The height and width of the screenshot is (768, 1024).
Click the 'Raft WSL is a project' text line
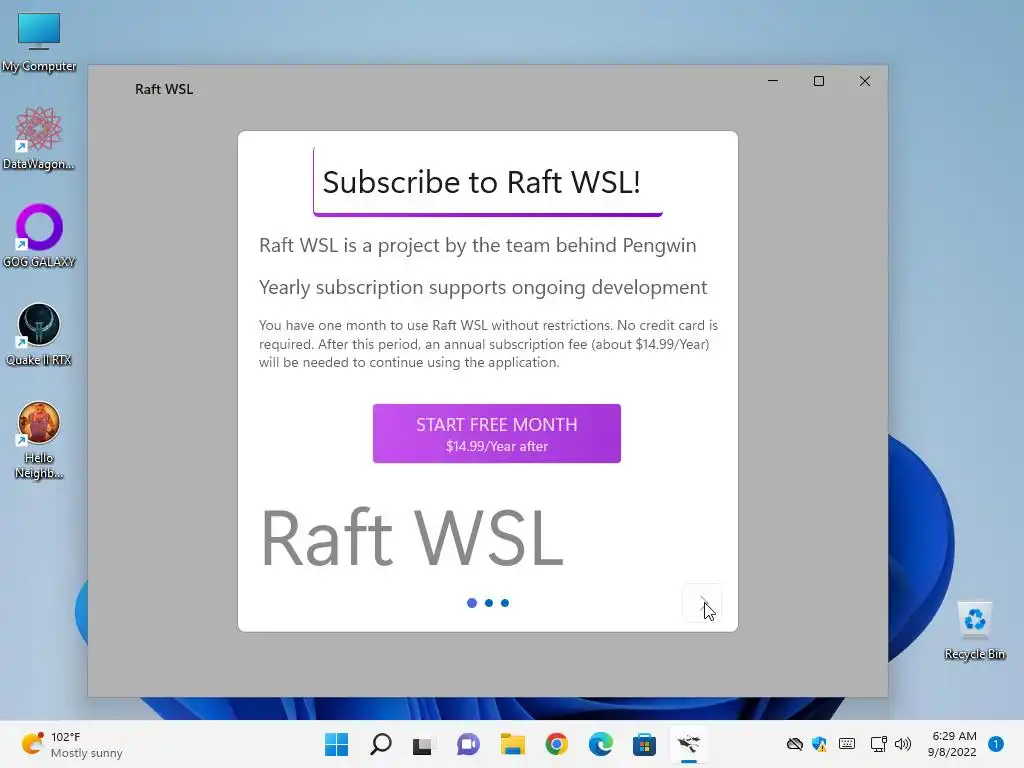(x=477, y=246)
